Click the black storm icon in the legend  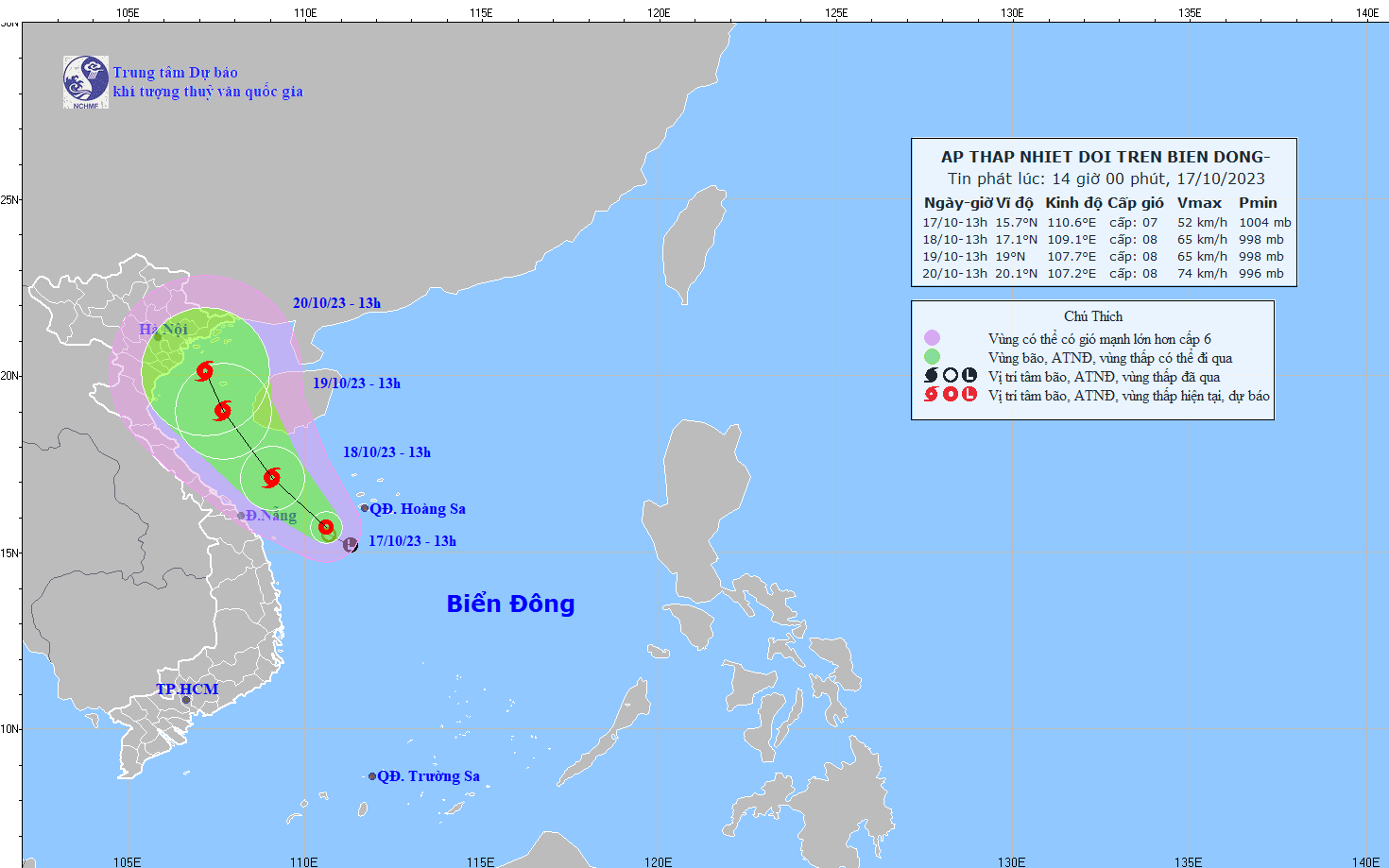coord(932,375)
